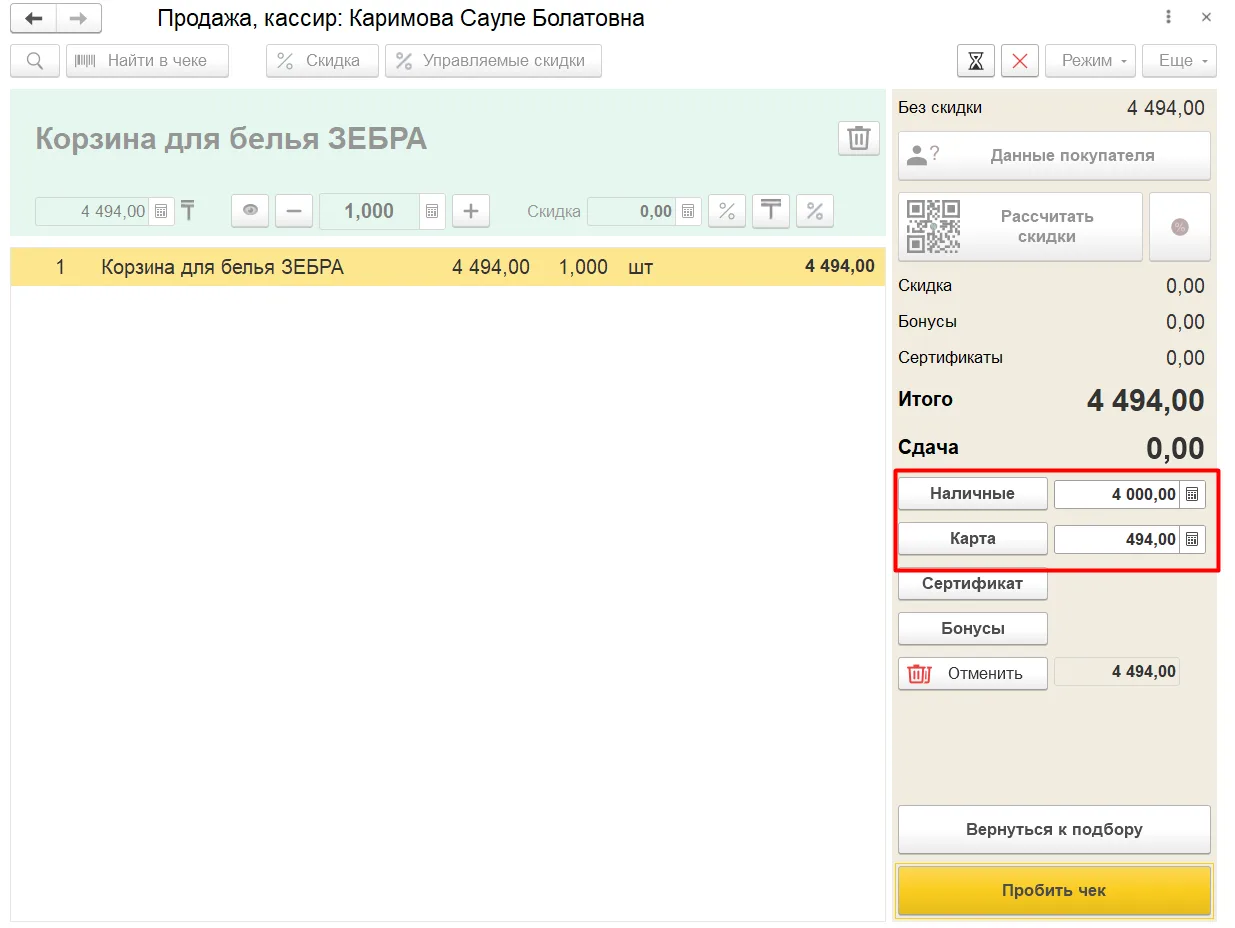Click 'Вернуться к подбору' button

1054,830
